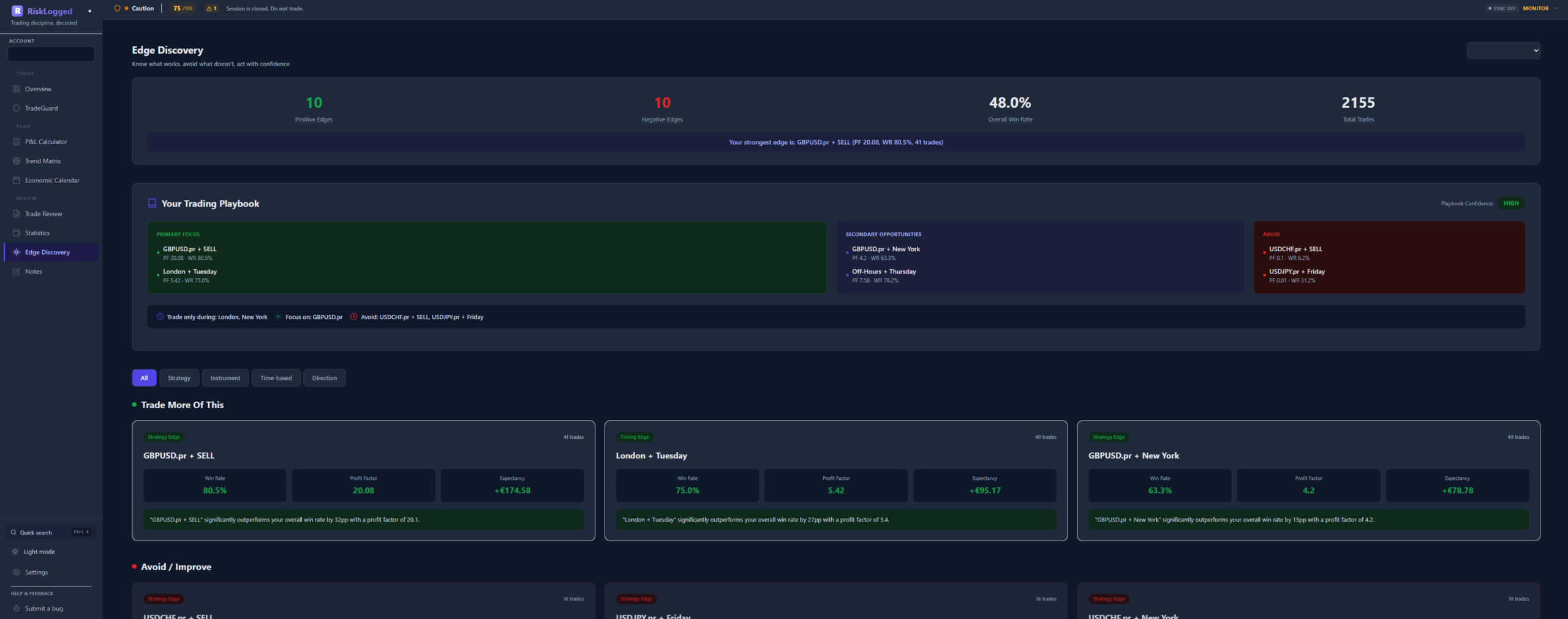Viewport: 1568px width, 619px height.
Task: Click the +€174.58 expectancy value
Action: pyautogui.click(x=512, y=490)
